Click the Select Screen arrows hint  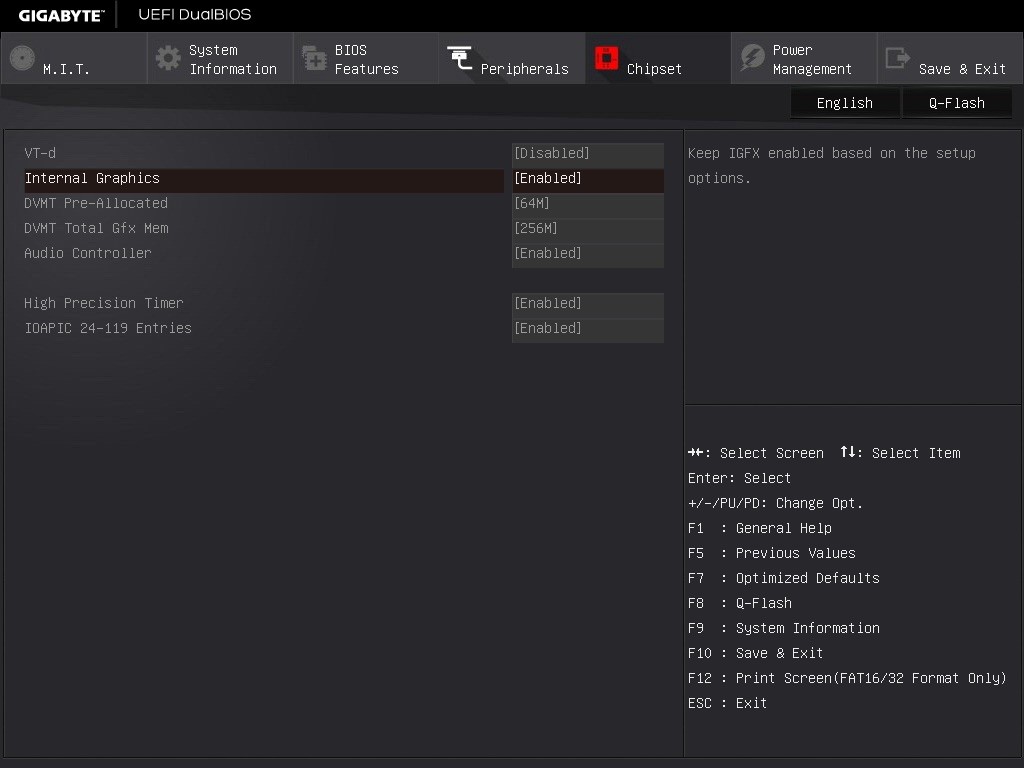pyautogui.click(x=756, y=453)
